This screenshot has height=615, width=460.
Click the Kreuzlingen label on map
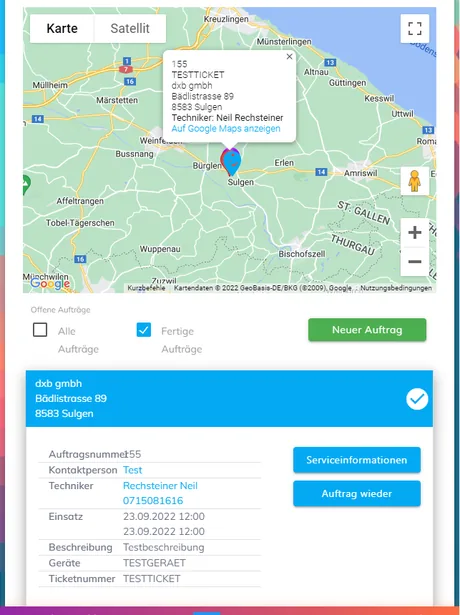pos(226,19)
